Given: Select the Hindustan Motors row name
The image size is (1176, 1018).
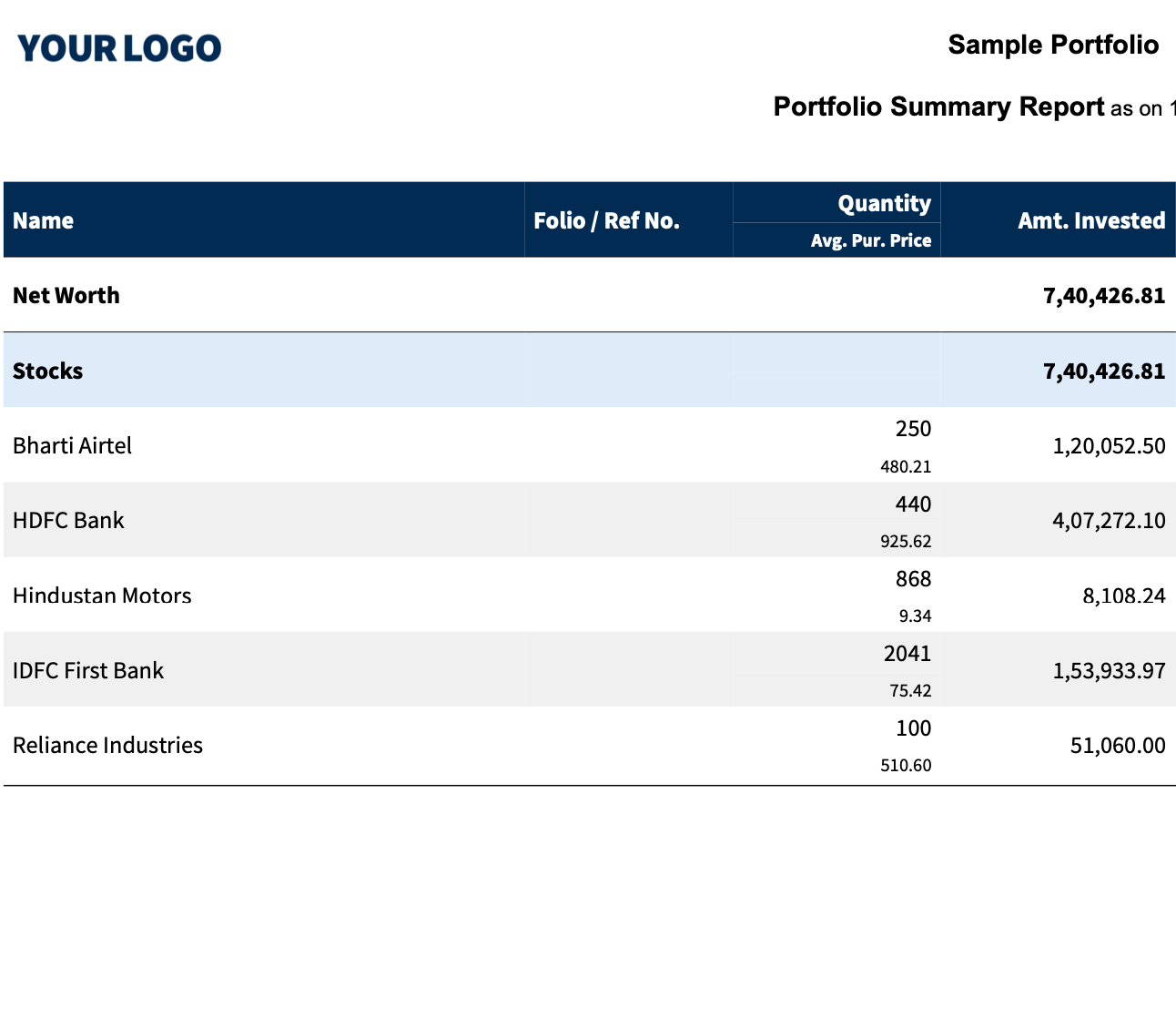Looking at the screenshot, I should (102, 596).
